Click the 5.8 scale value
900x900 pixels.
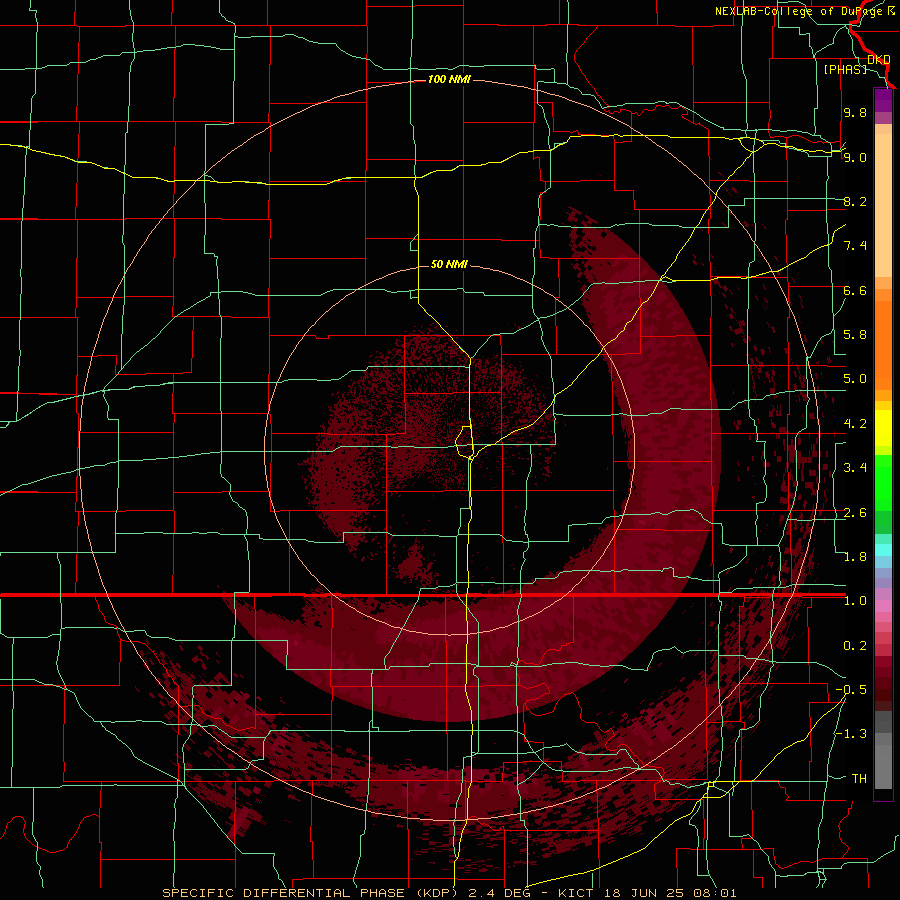pyautogui.click(x=855, y=335)
